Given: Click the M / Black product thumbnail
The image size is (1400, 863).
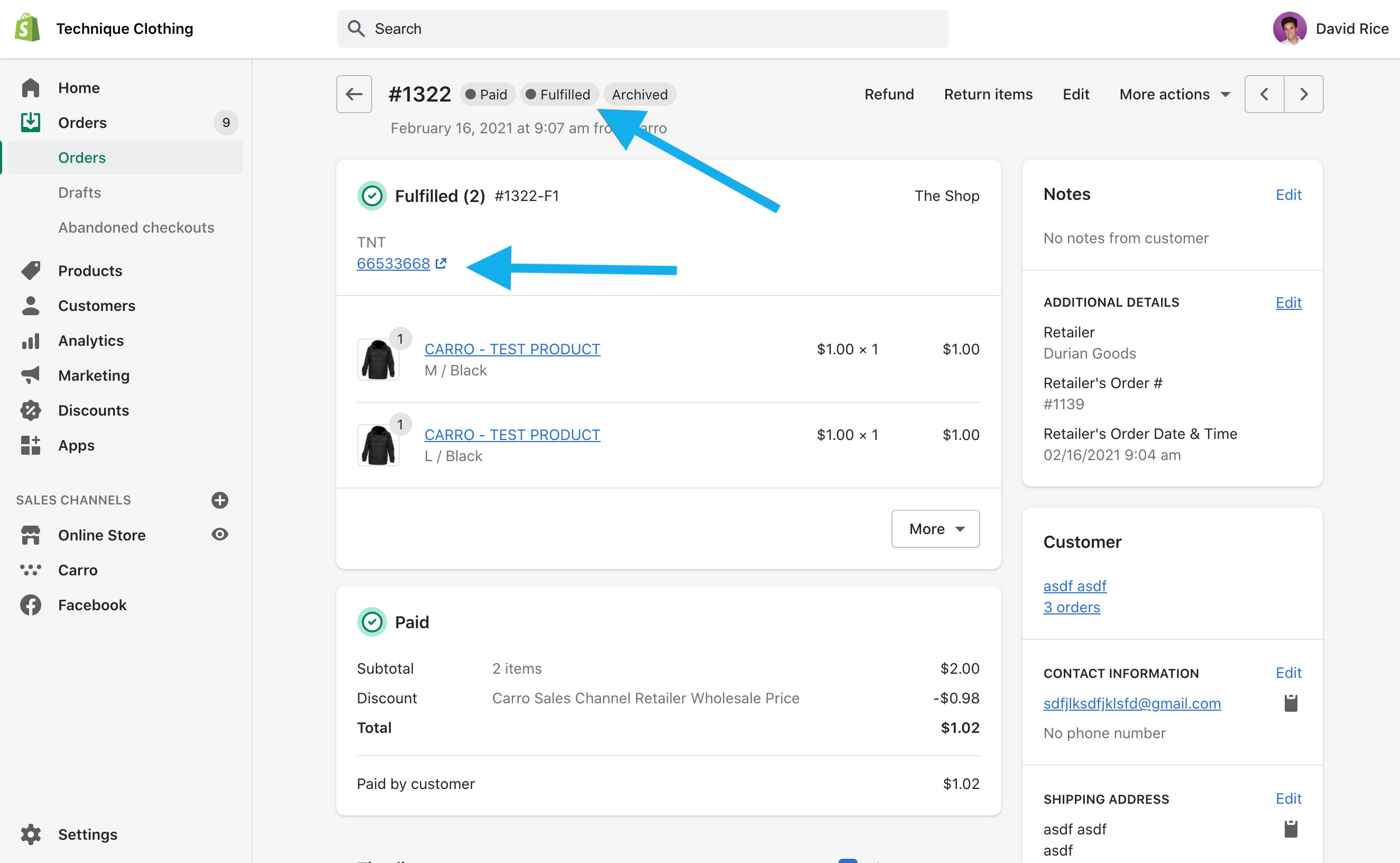Looking at the screenshot, I should (377, 359).
